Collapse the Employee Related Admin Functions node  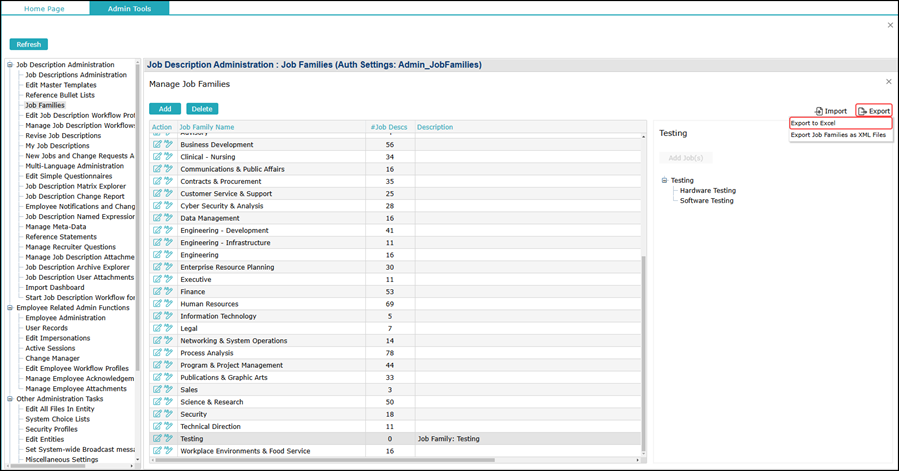point(10,308)
